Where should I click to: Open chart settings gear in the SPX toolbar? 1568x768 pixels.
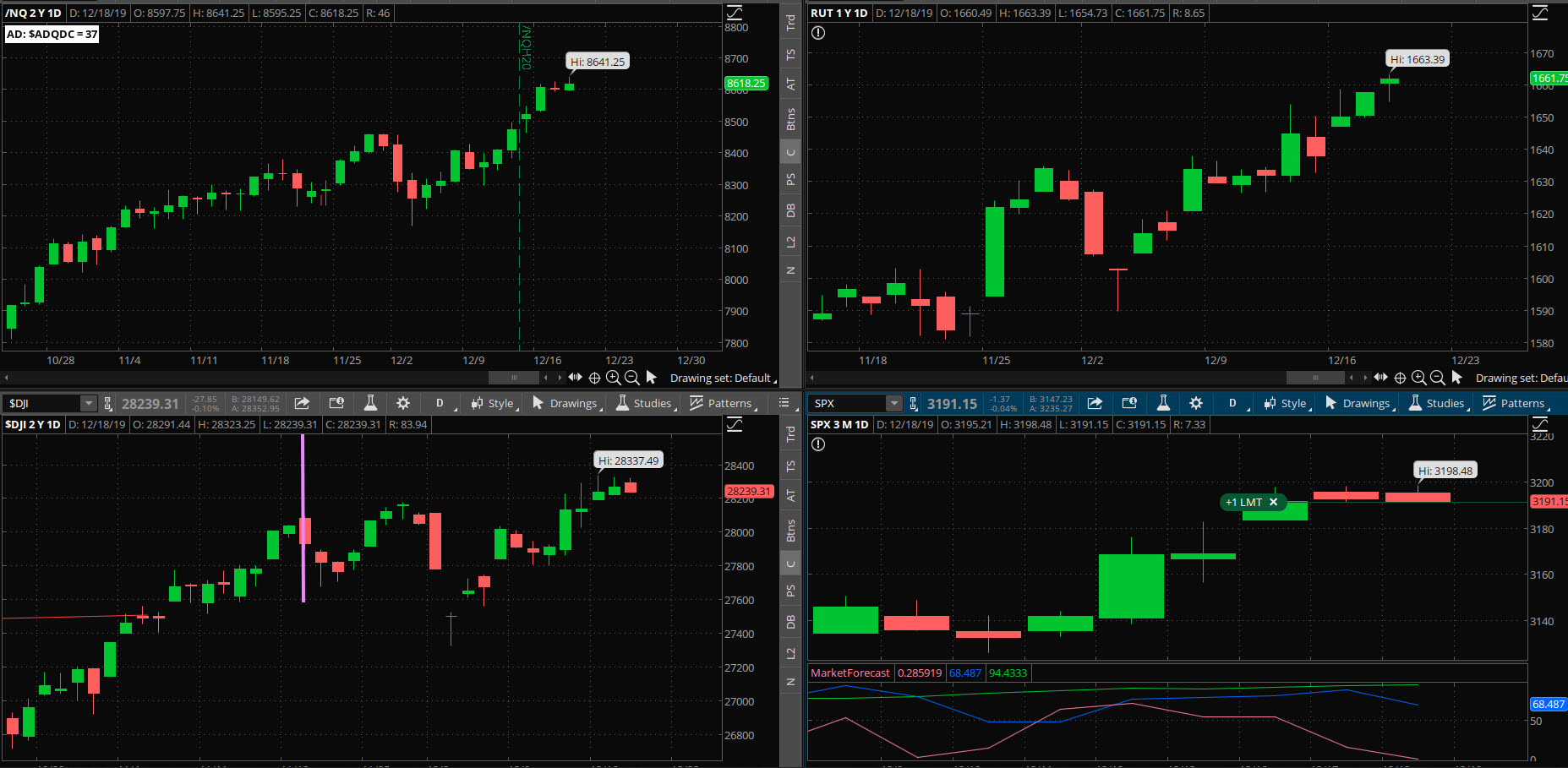pyautogui.click(x=1196, y=403)
